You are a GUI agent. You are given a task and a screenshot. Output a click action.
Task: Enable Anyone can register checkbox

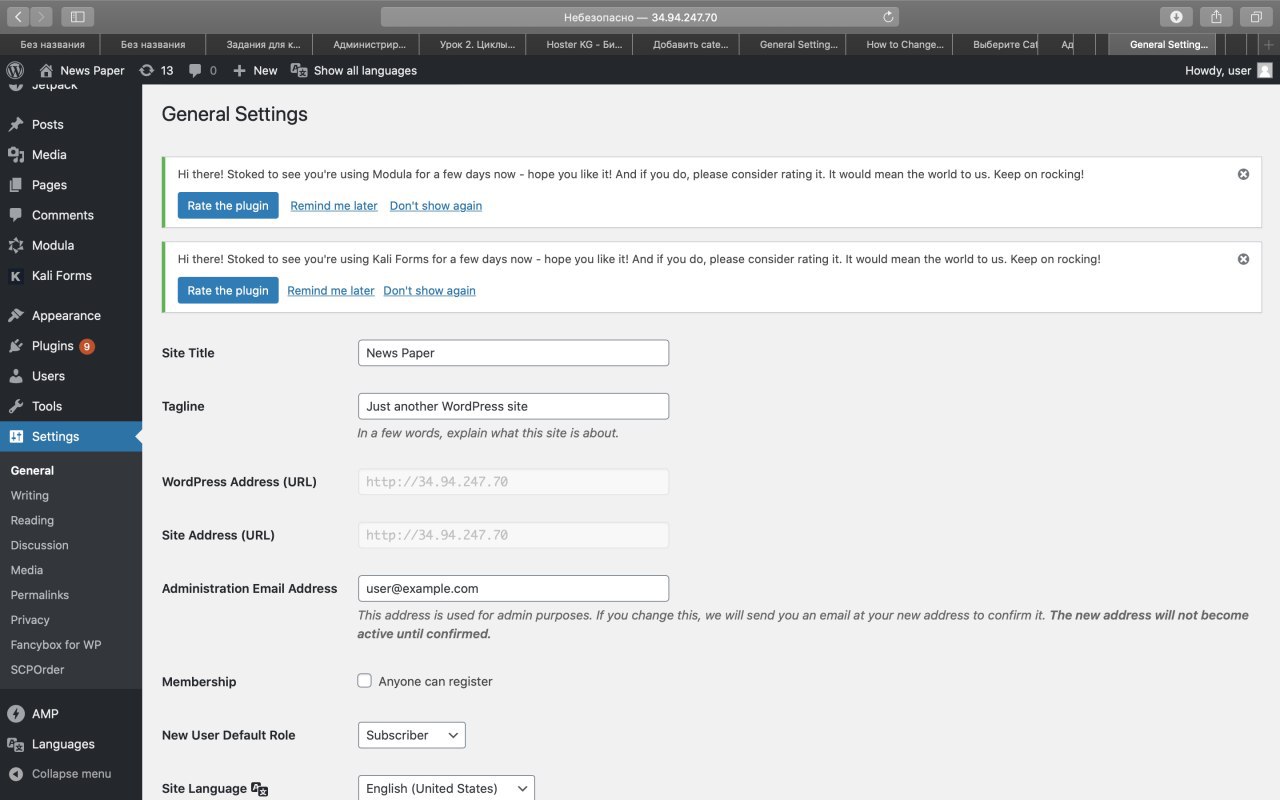point(365,681)
